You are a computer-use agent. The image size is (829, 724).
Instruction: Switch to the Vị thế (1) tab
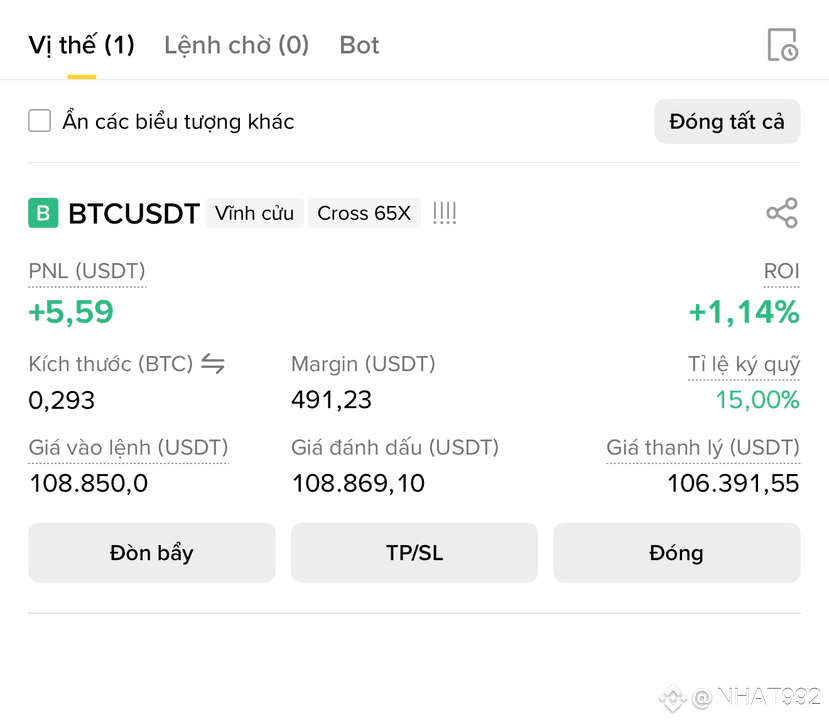81,45
